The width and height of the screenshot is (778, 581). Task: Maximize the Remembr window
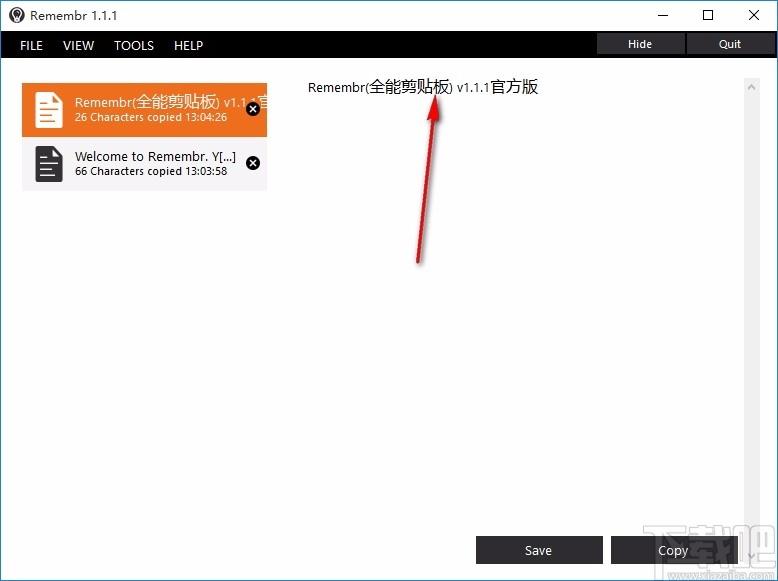[708, 15]
